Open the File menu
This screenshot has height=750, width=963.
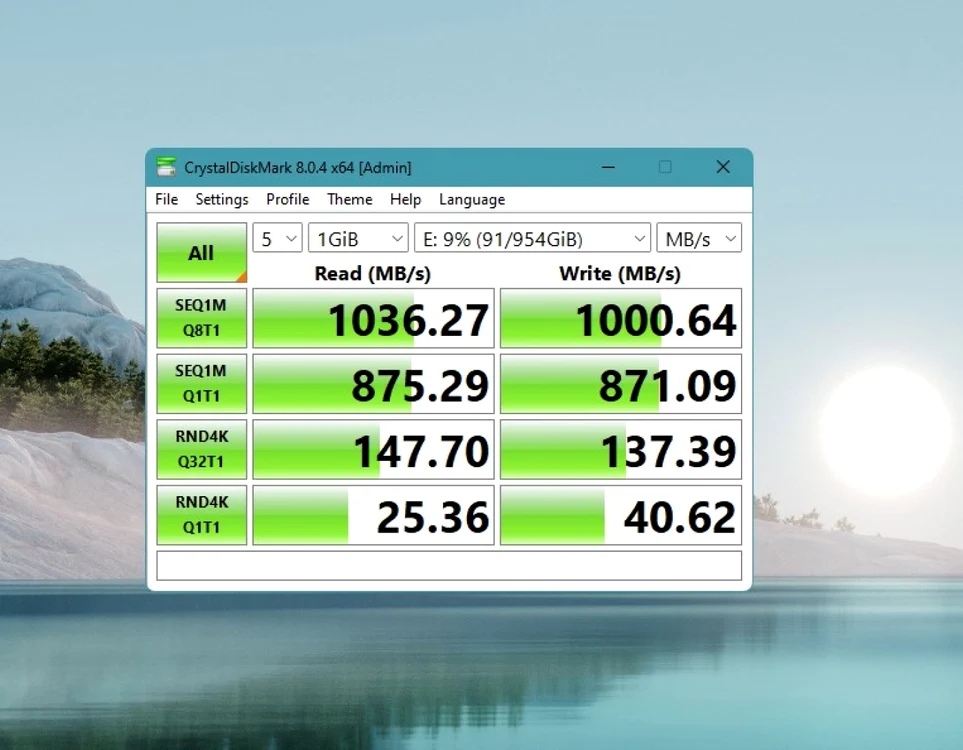pyautogui.click(x=166, y=200)
